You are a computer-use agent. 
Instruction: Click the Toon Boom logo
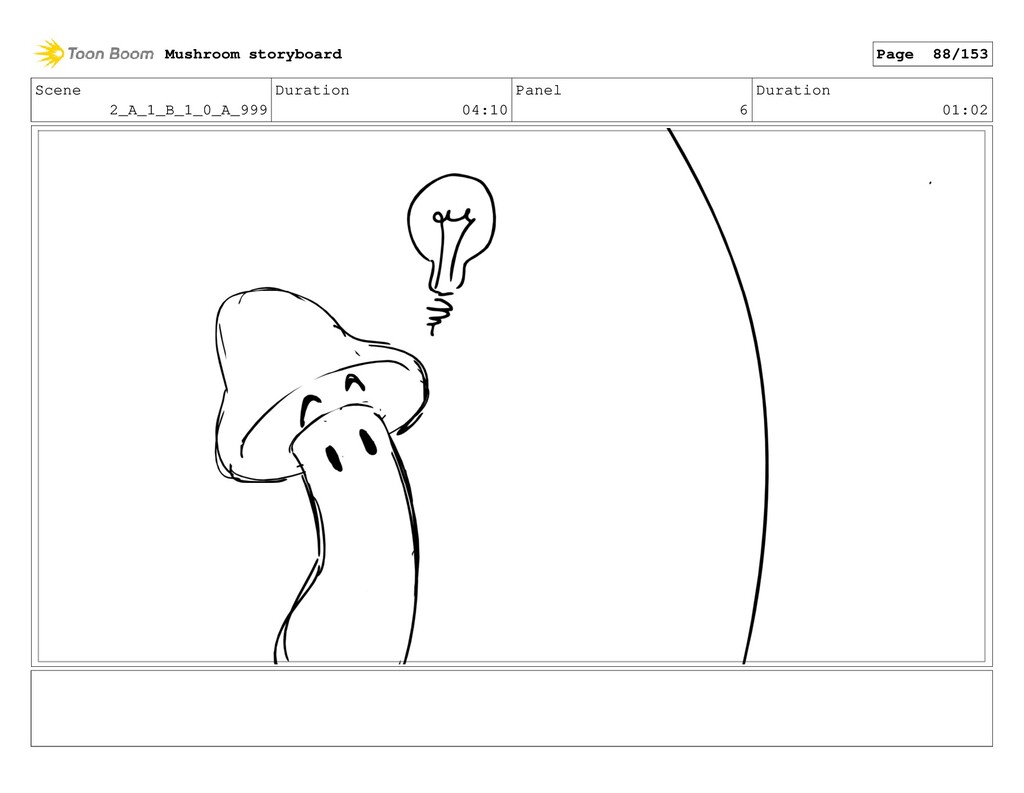pos(94,54)
